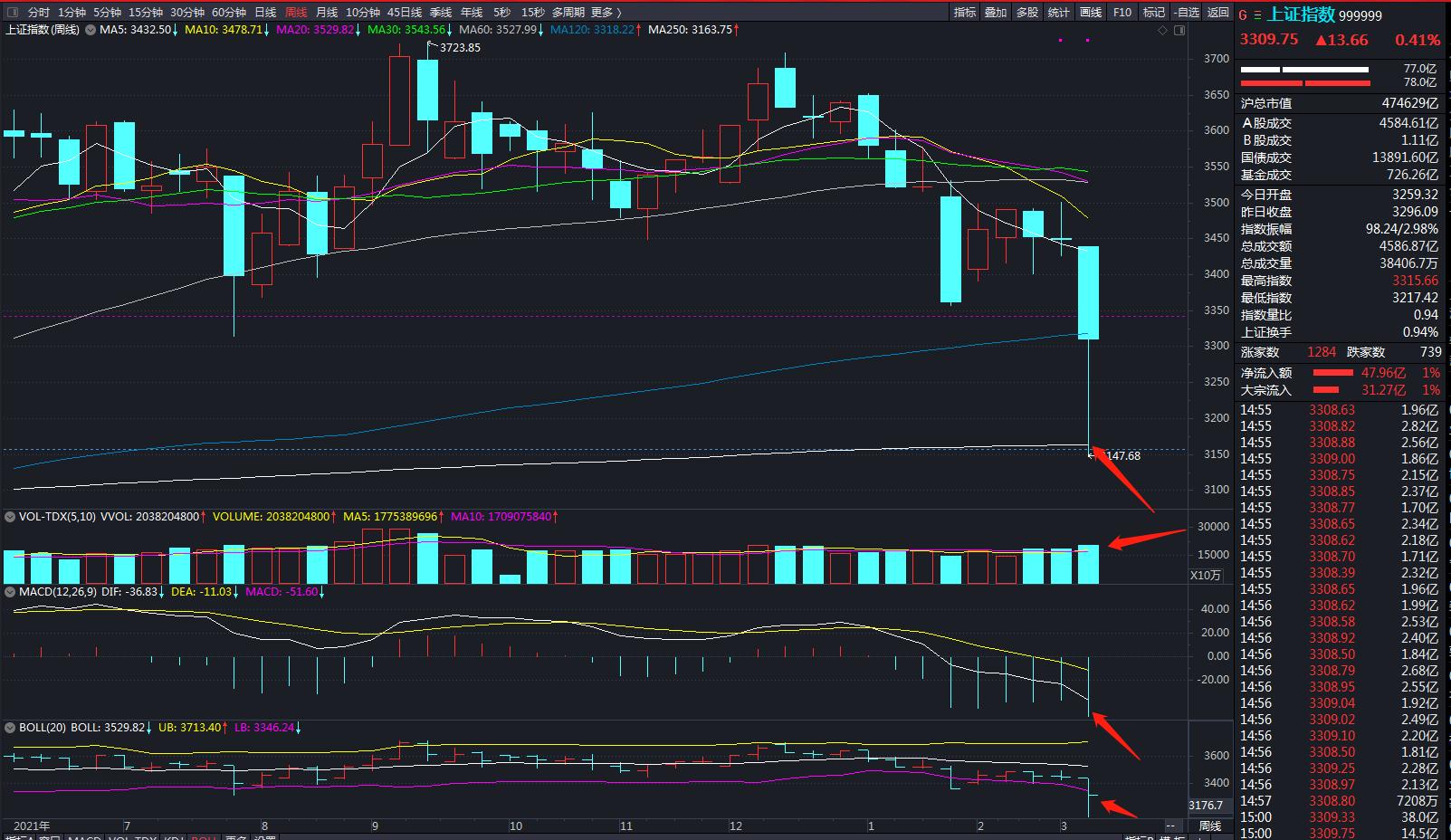Click the 多股 multi-stock button
Viewport: 1451px width, 840px height.
point(1027,12)
